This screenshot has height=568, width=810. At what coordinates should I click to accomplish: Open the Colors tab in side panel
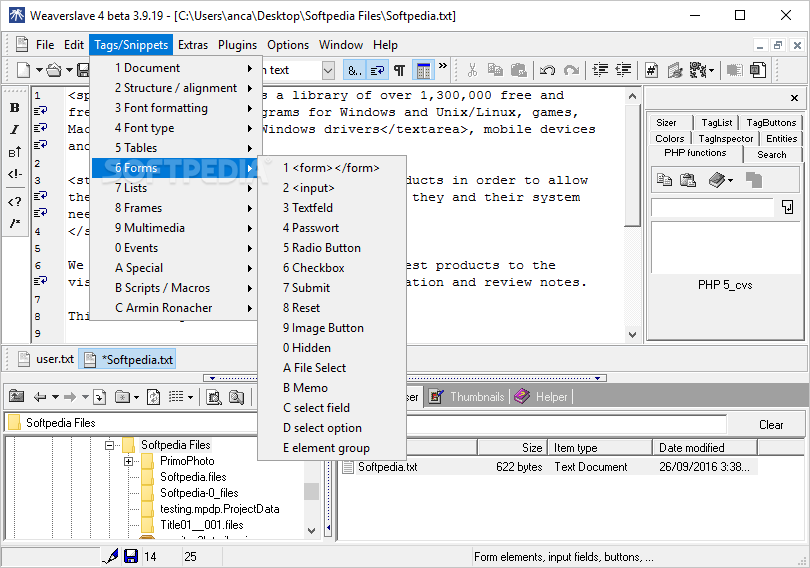click(x=669, y=138)
